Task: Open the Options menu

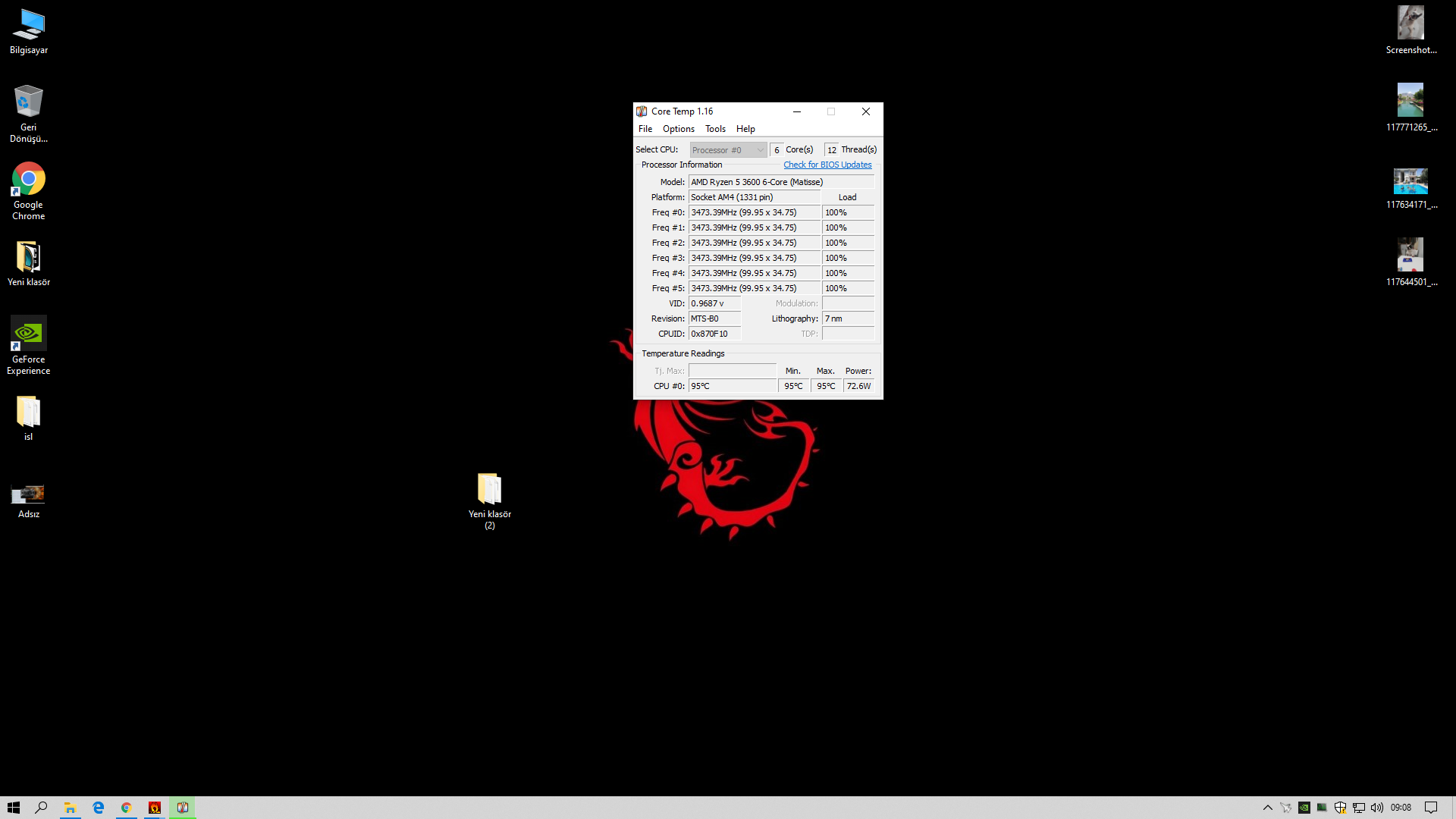Action: tap(678, 129)
